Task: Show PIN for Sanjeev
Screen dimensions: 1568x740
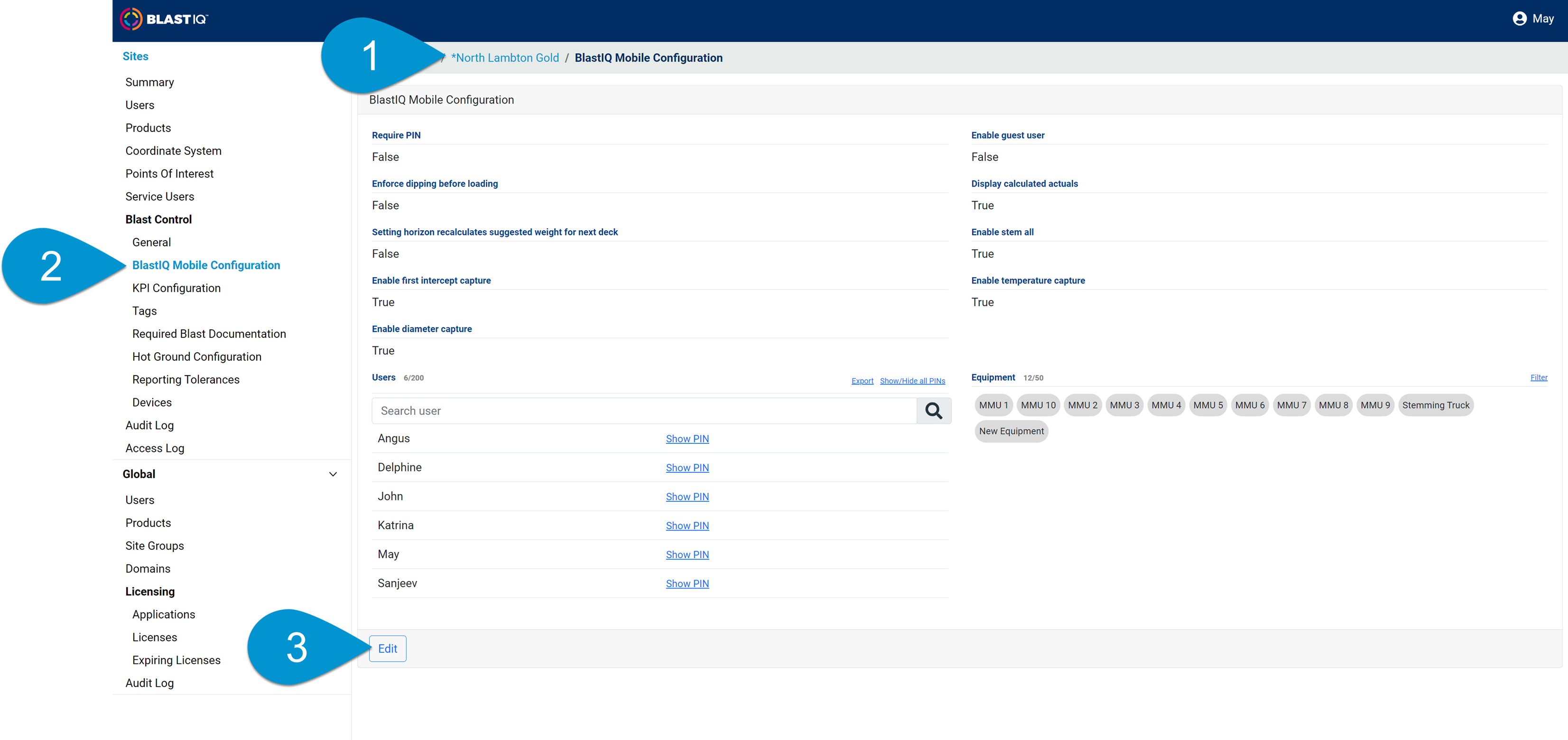Action: click(x=687, y=583)
